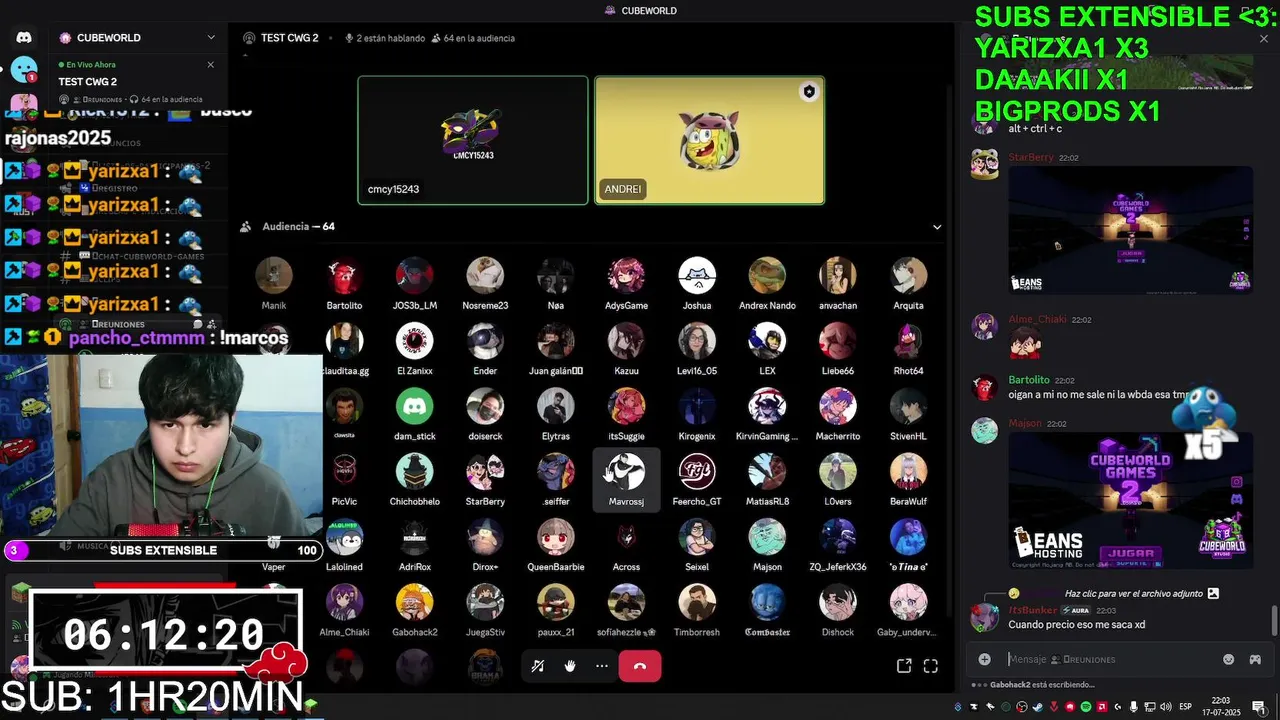Open JOS3b_LM audience avatar
Screen dimensions: 1280x720
(x=414, y=276)
